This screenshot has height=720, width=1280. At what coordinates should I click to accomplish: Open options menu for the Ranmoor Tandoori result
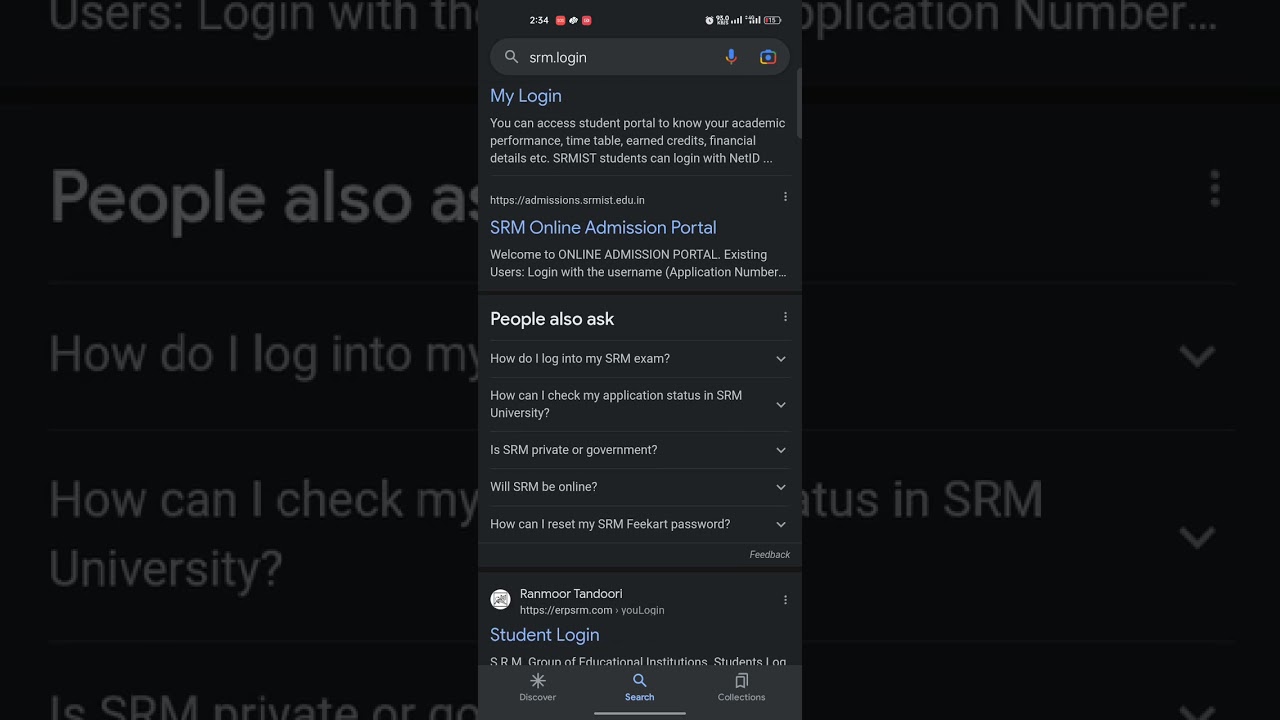(x=785, y=600)
